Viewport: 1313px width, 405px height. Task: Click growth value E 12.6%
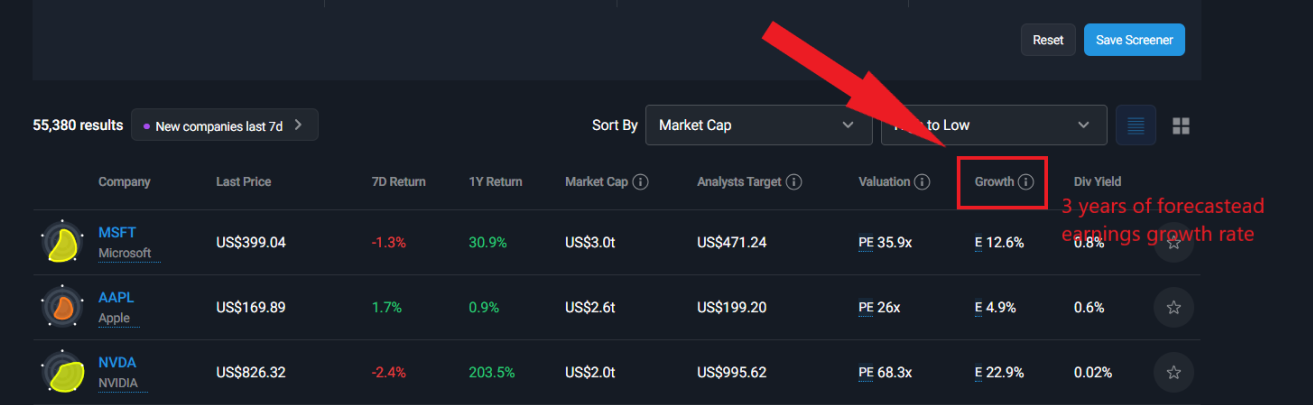click(999, 242)
